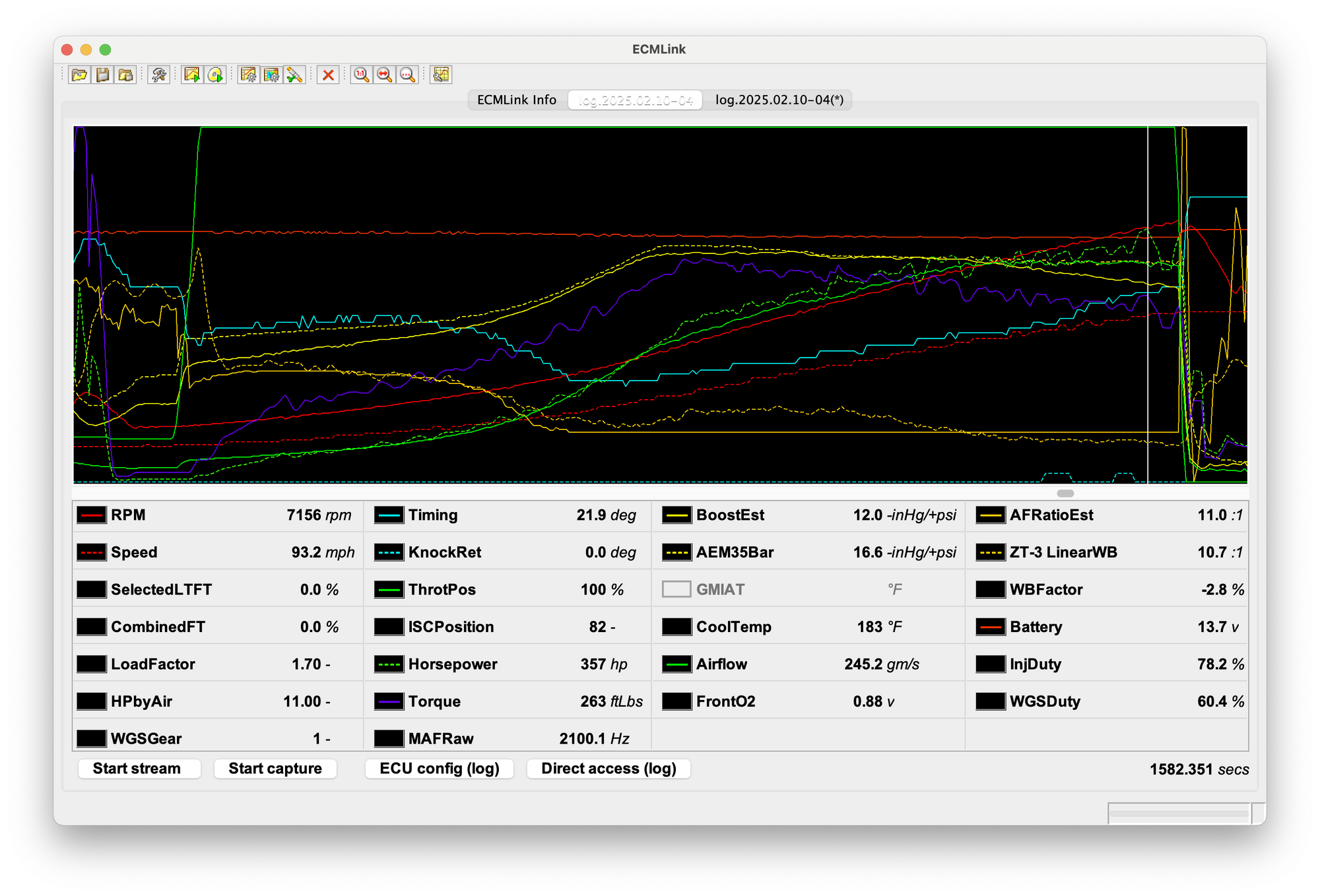Click the floppy disk save icon
Viewport: 1320px width, 896px height.
103,75
